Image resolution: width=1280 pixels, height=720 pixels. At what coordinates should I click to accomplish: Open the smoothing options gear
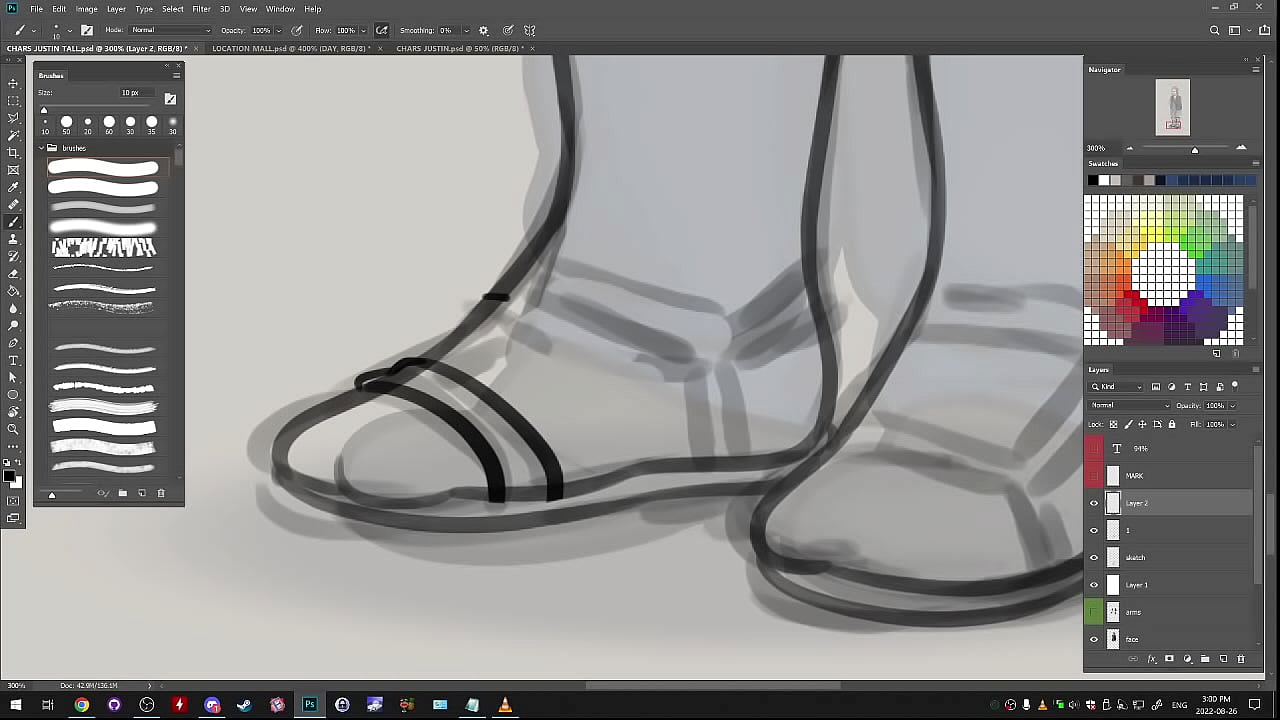point(484,31)
